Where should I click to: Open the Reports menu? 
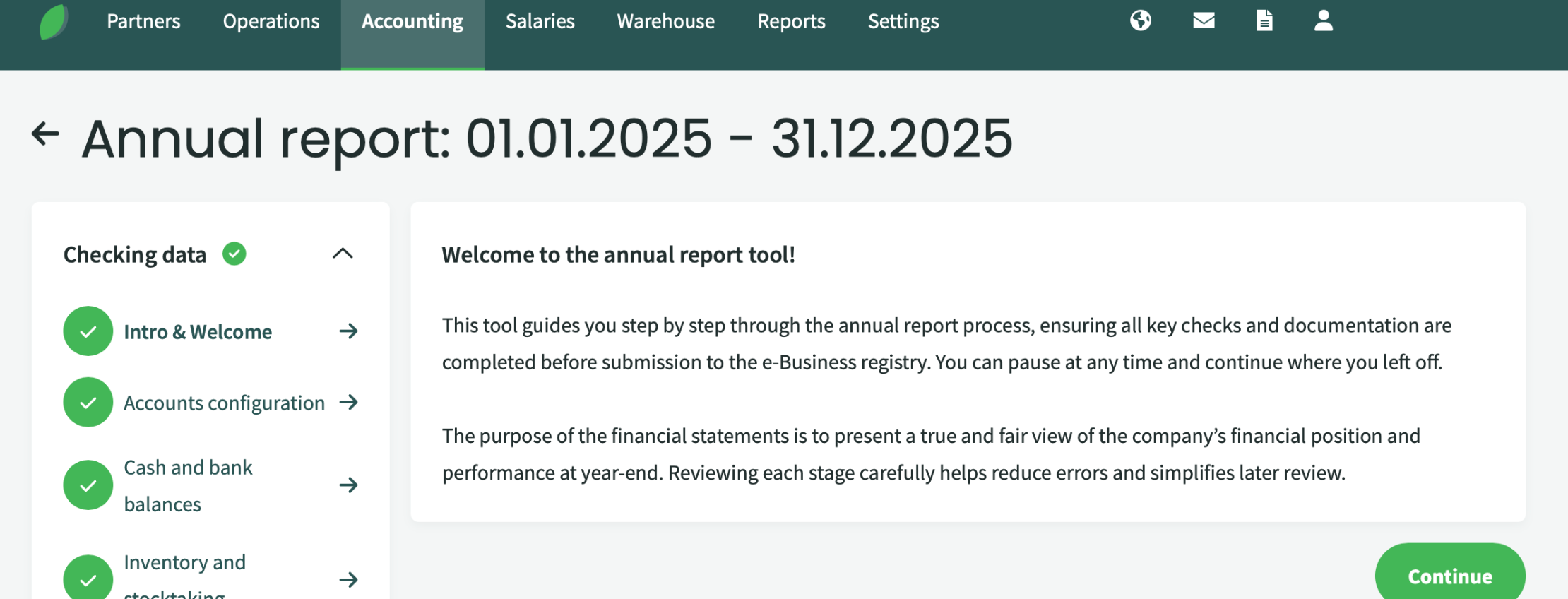click(792, 21)
